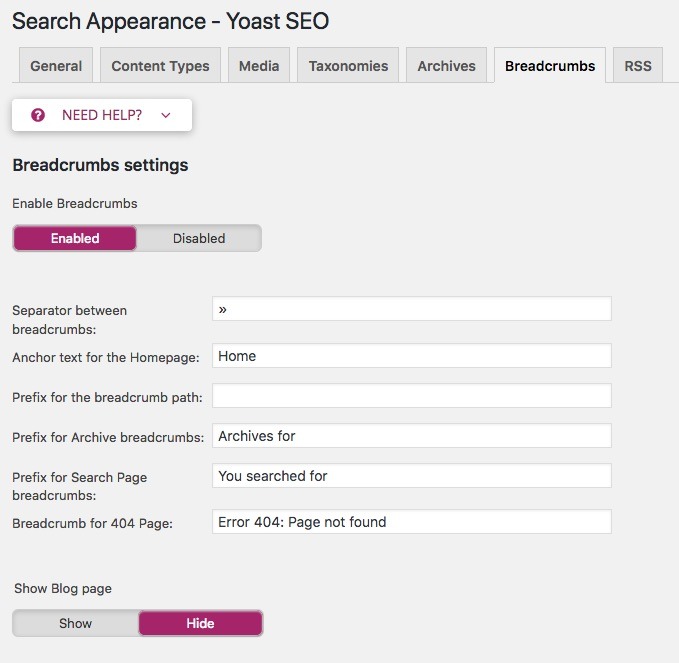
Task: Switch to the RSS tab
Action: click(638, 66)
